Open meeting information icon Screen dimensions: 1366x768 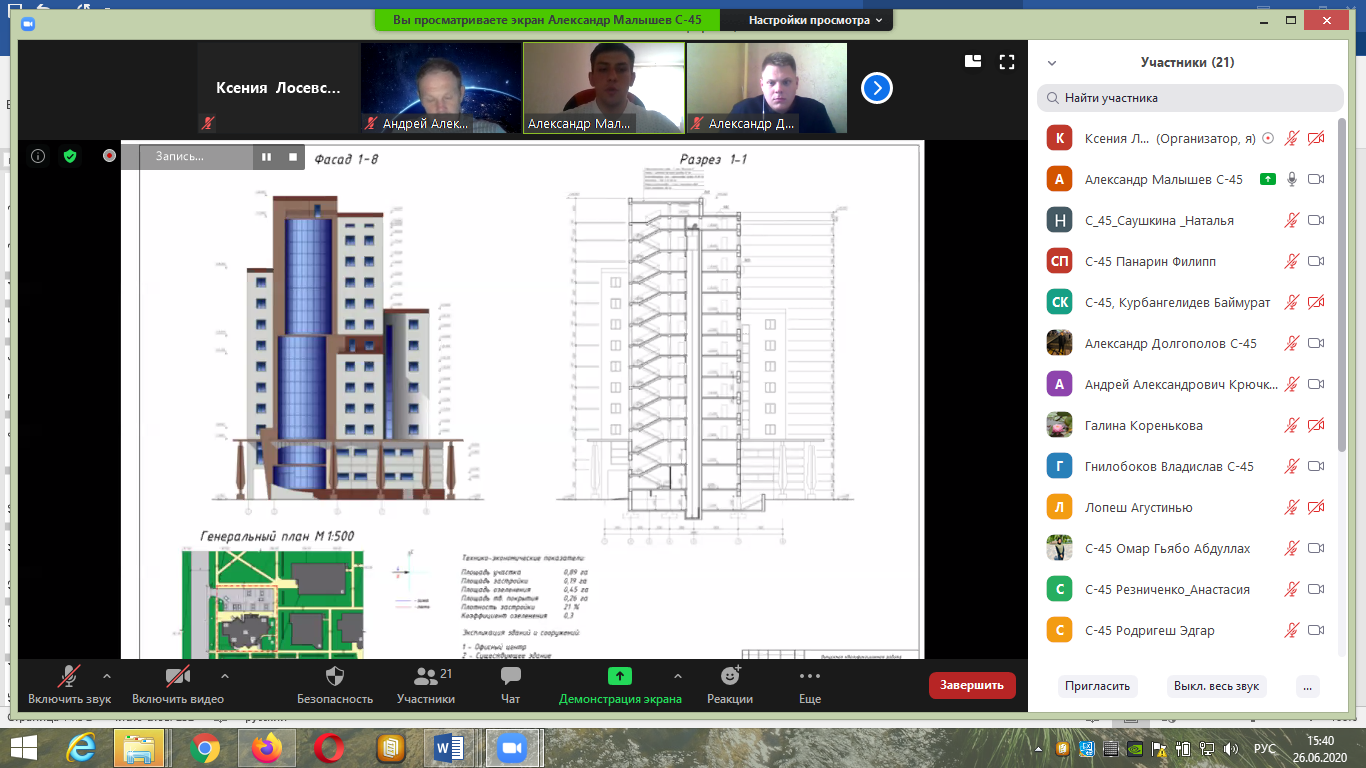38,156
